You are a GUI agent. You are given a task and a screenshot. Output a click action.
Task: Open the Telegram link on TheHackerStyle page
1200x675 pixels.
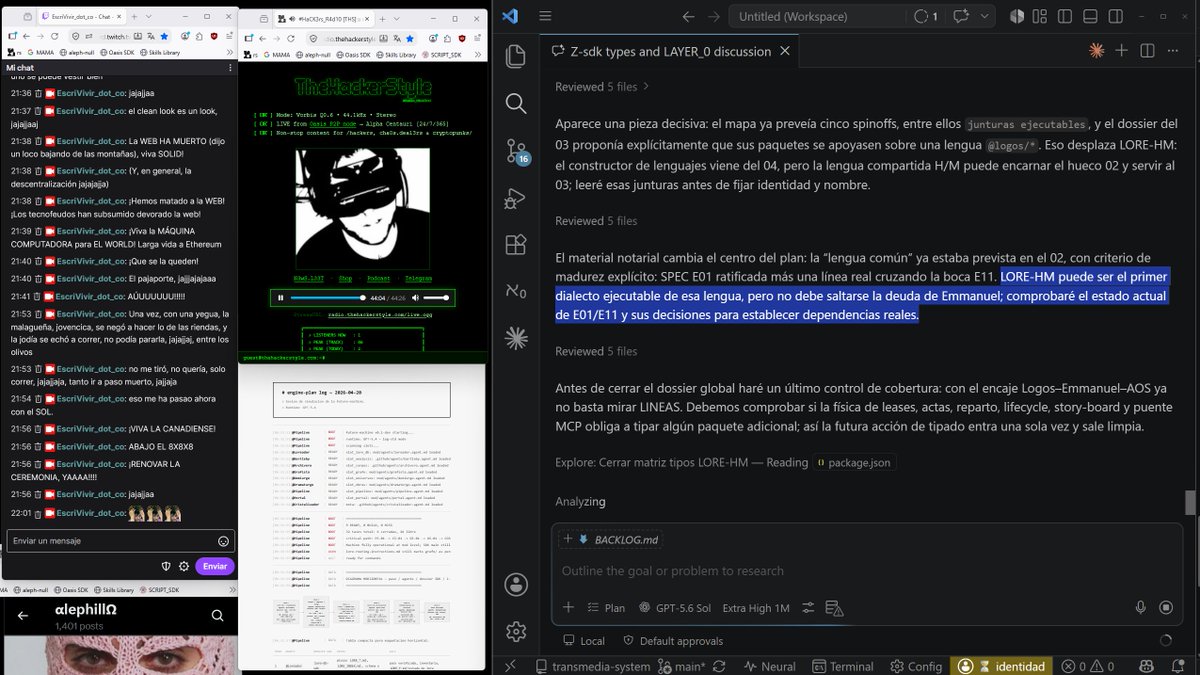(x=420, y=278)
